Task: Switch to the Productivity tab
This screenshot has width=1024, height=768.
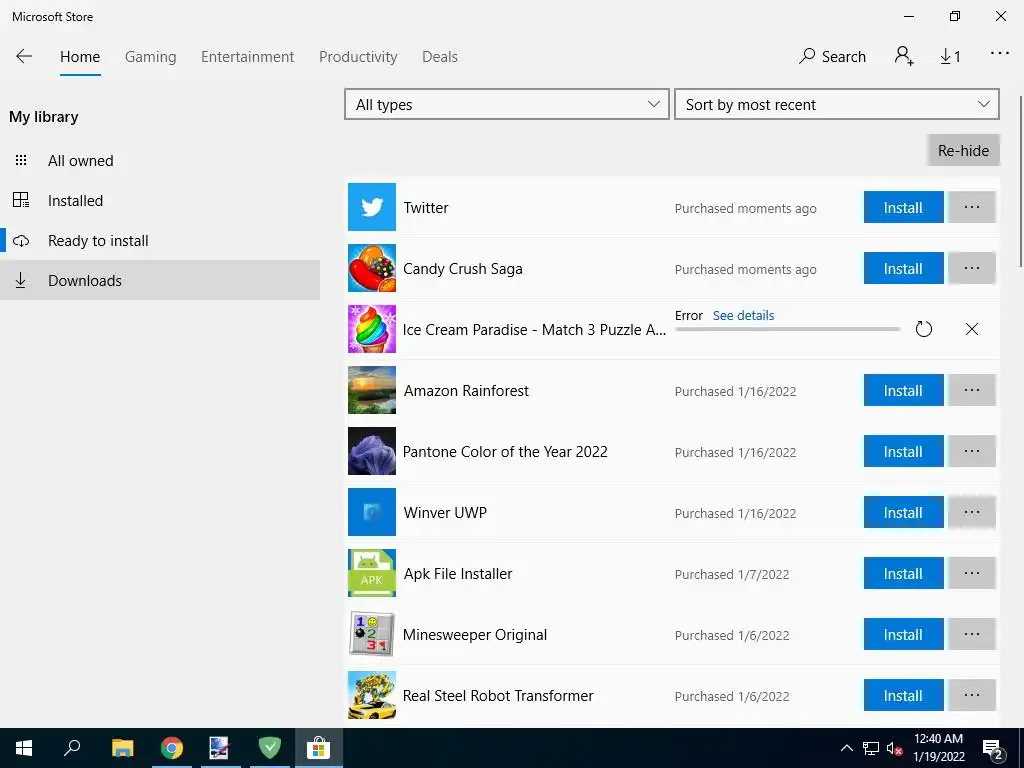Action: pyautogui.click(x=358, y=57)
